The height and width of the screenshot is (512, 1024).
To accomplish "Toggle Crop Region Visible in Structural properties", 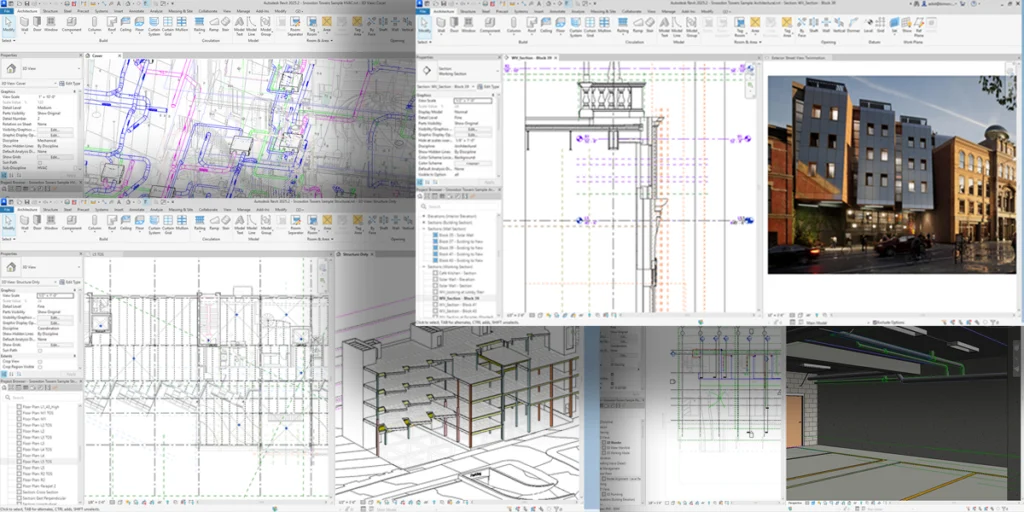I will point(40,367).
